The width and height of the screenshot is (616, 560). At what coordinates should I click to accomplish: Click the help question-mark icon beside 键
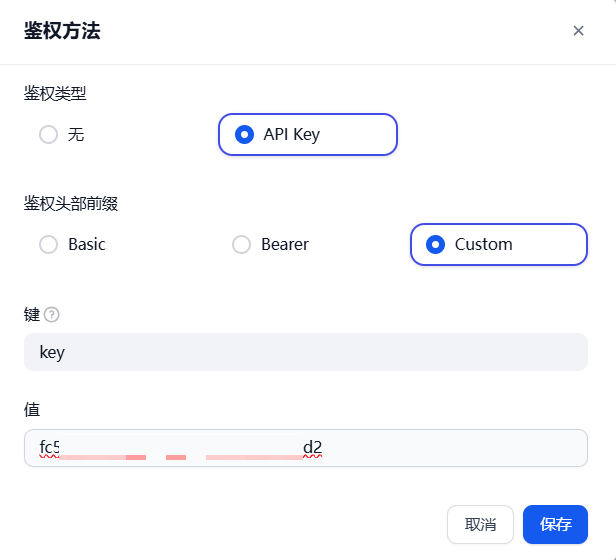coord(52,315)
